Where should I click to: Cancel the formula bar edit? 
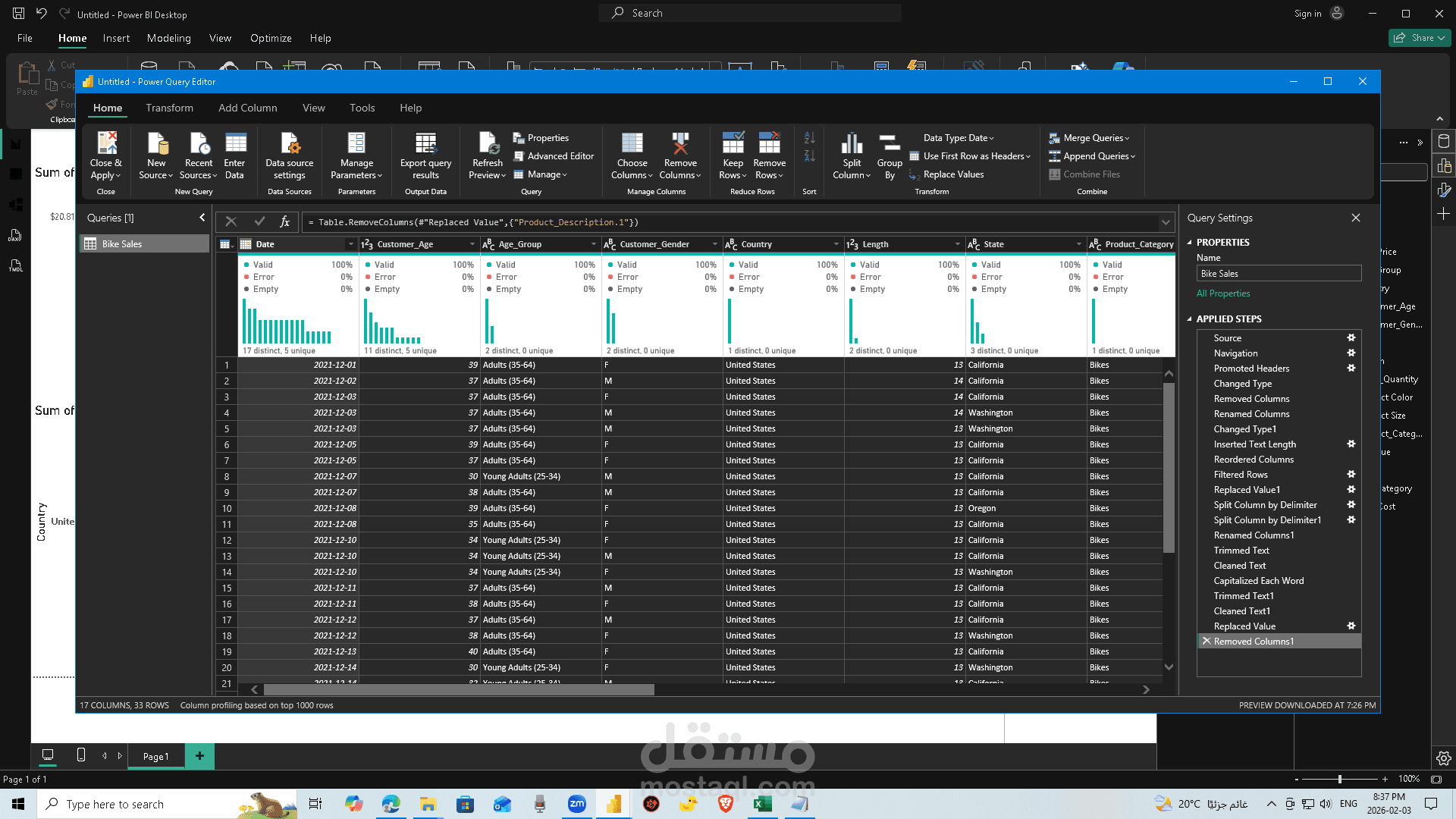(231, 221)
